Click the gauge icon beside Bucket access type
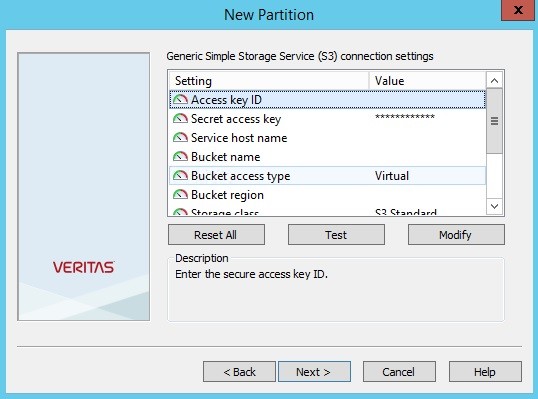Viewport: 538px width, 399px height. point(180,176)
